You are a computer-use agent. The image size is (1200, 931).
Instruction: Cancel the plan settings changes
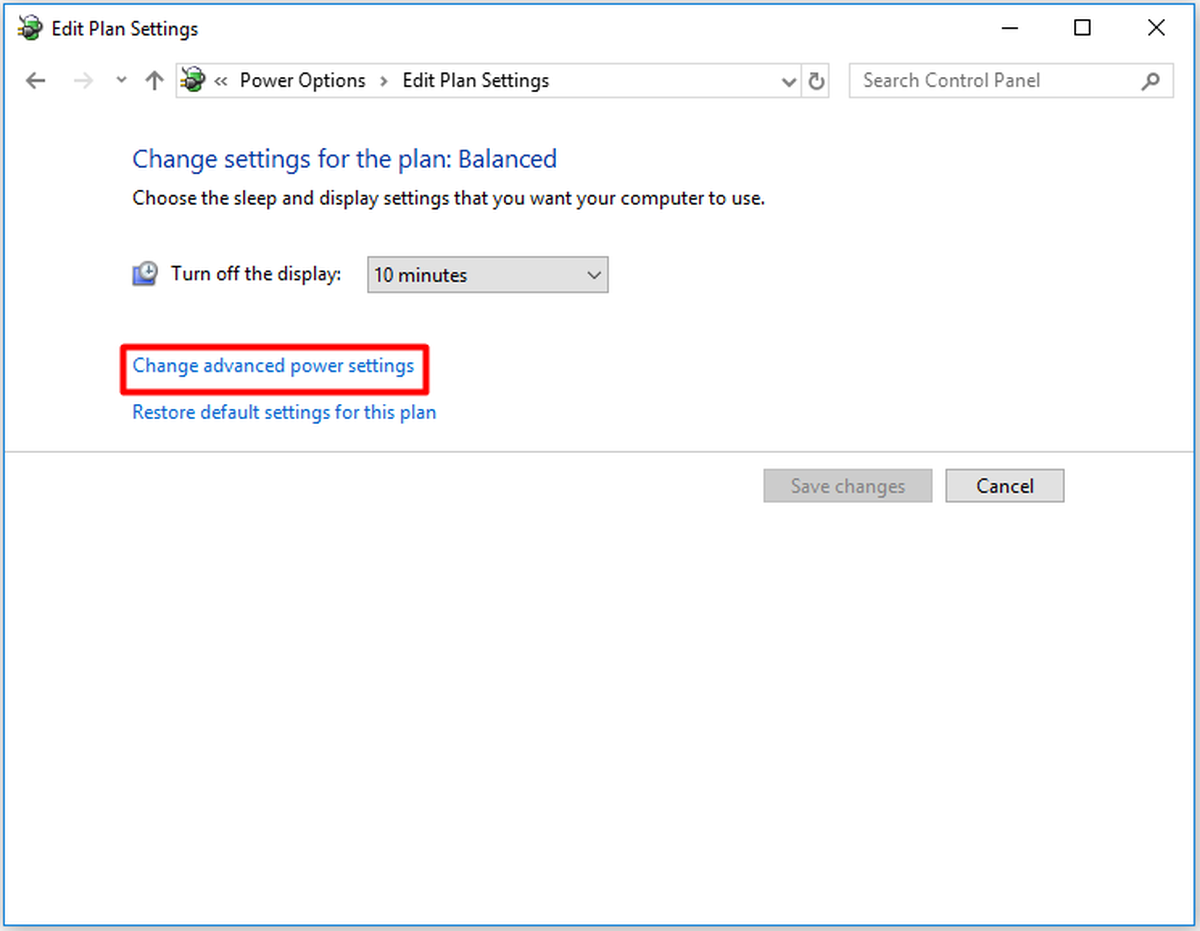click(x=1005, y=486)
